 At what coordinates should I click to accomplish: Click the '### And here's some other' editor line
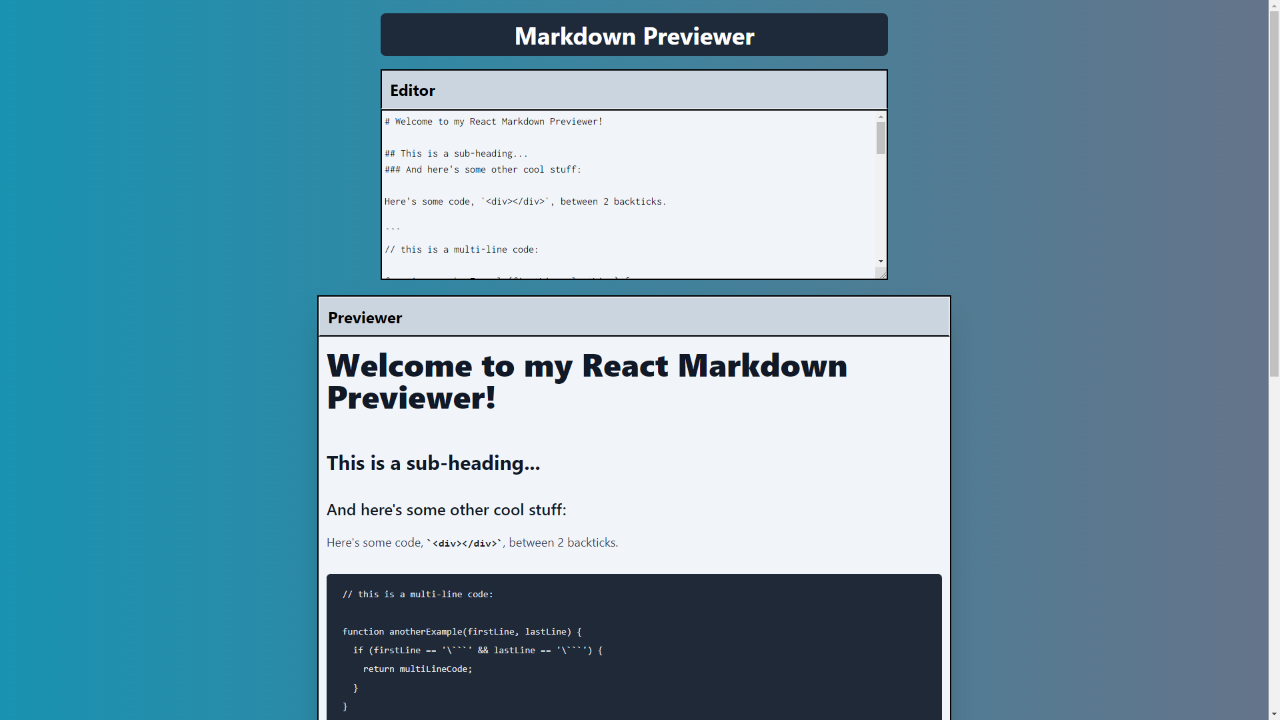(x=483, y=170)
